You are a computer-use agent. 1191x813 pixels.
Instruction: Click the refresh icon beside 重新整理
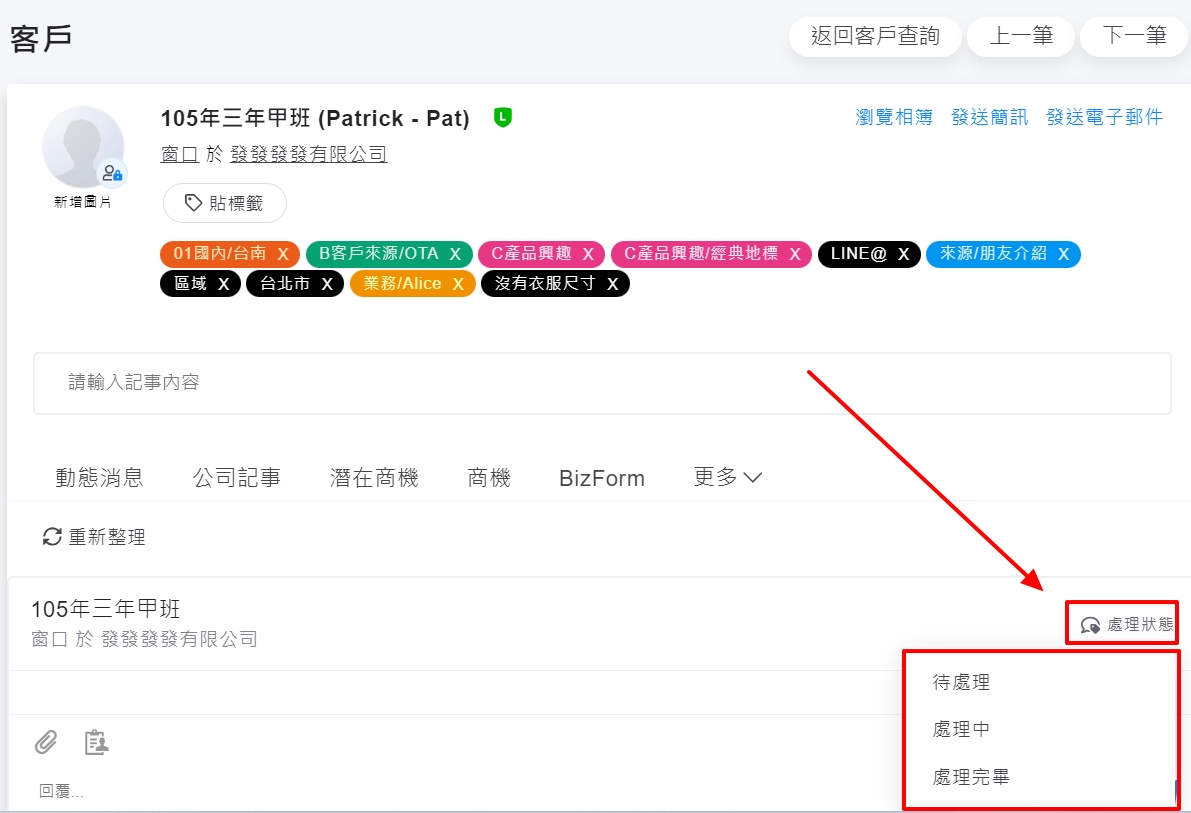52,537
